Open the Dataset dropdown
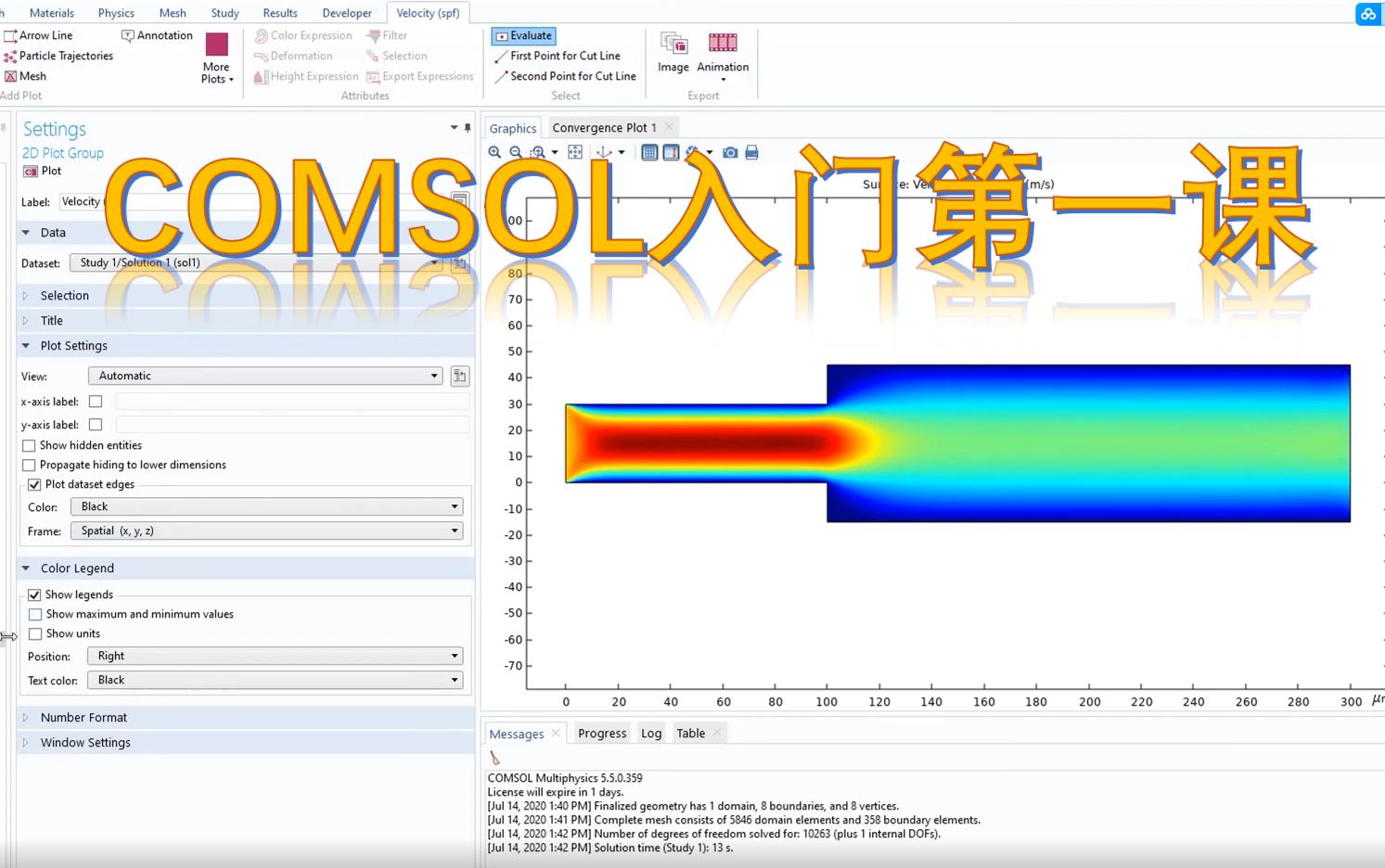1385x868 pixels. point(257,262)
